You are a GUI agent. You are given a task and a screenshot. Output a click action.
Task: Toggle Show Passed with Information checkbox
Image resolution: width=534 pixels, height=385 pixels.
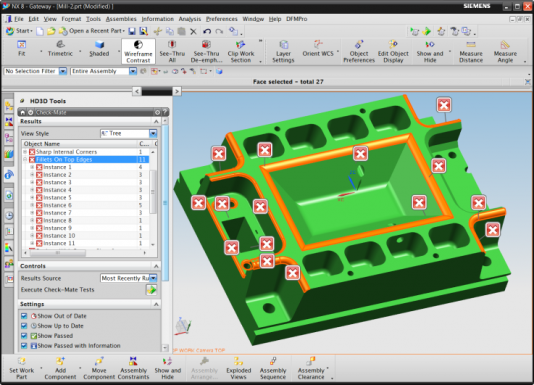[x=24, y=345]
